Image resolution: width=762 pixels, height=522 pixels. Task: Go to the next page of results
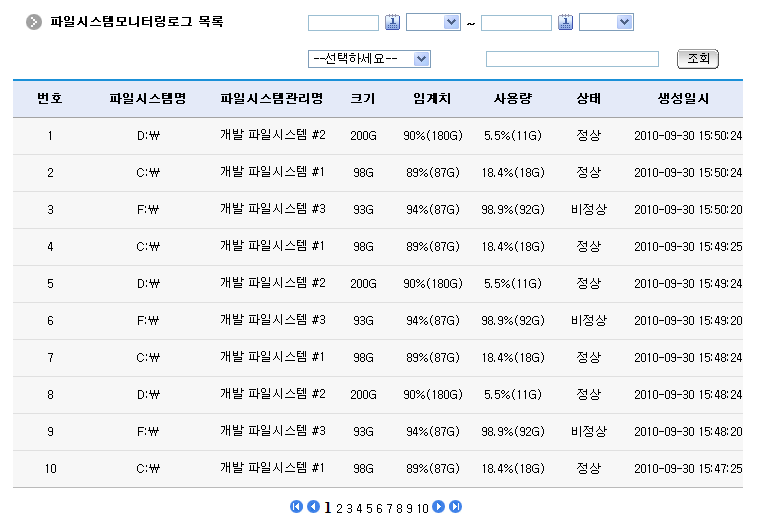439,507
